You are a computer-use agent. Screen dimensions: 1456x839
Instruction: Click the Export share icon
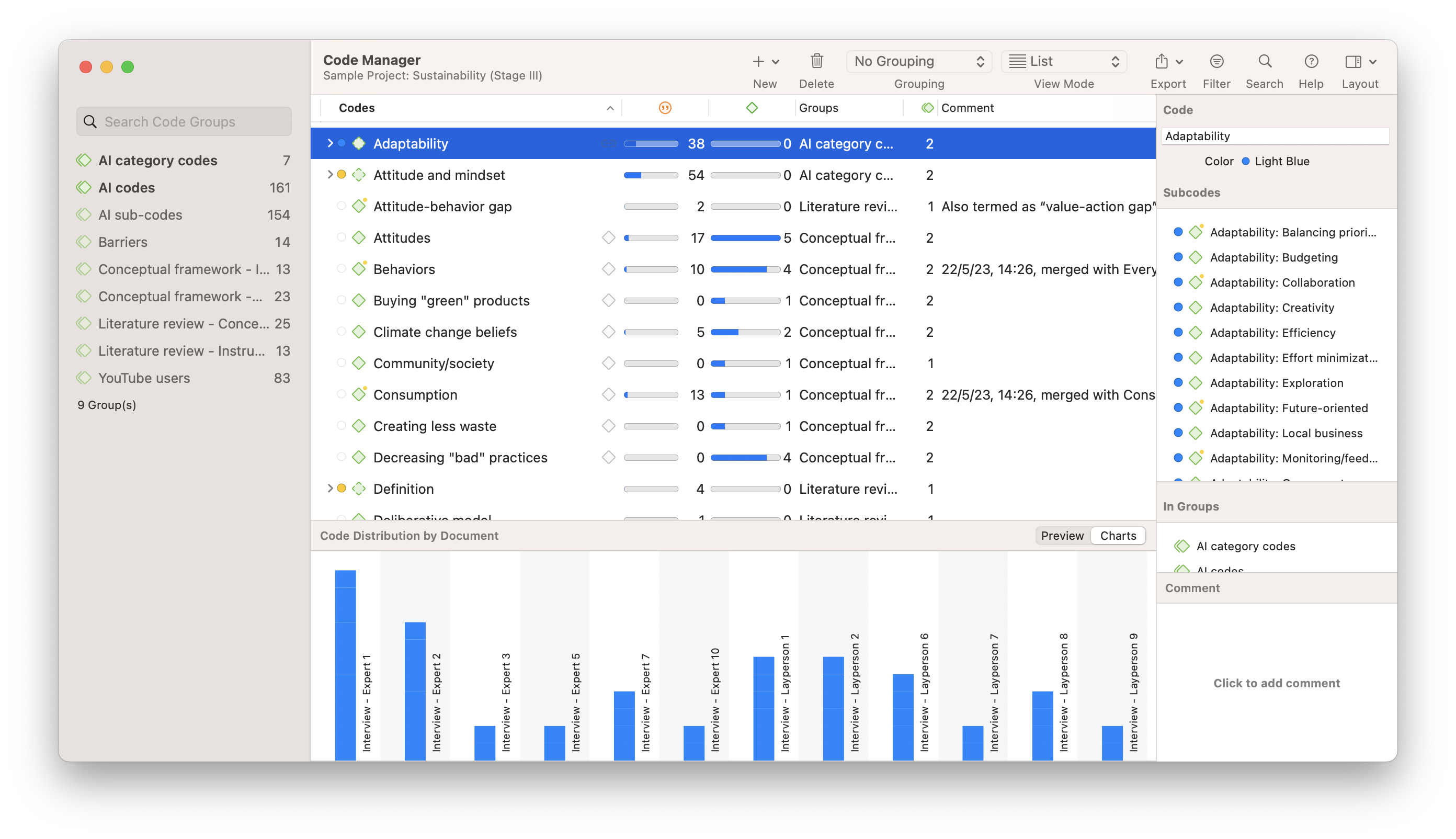(1162, 61)
